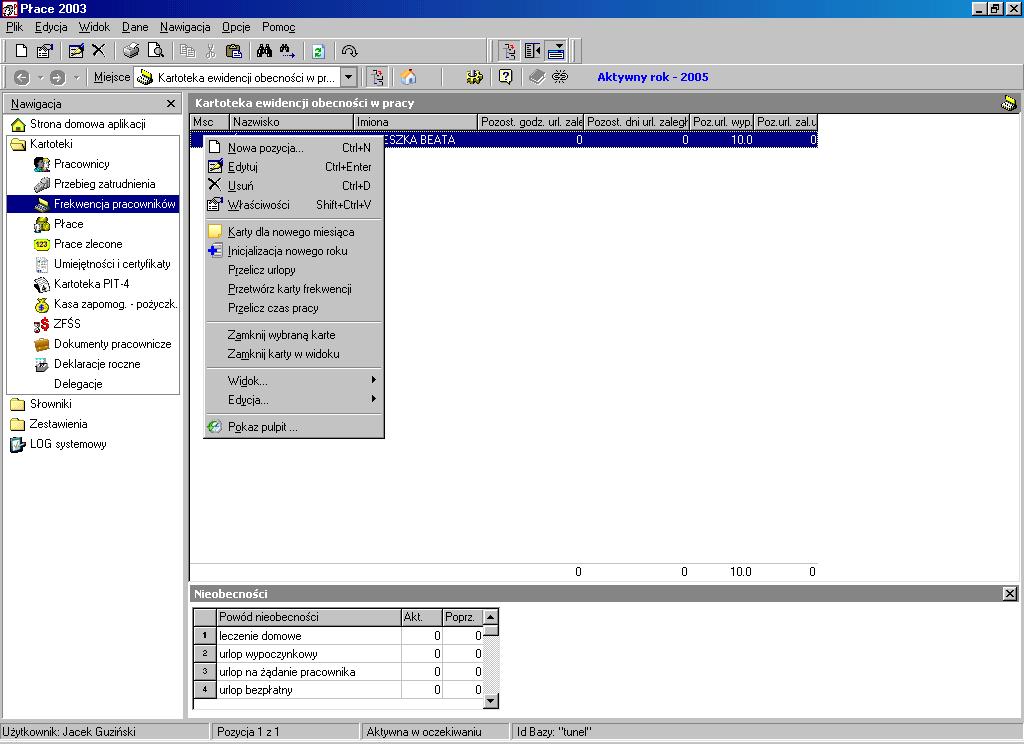
Task: Click the paste clipboard toolbar icon
Action: (233, 51)
